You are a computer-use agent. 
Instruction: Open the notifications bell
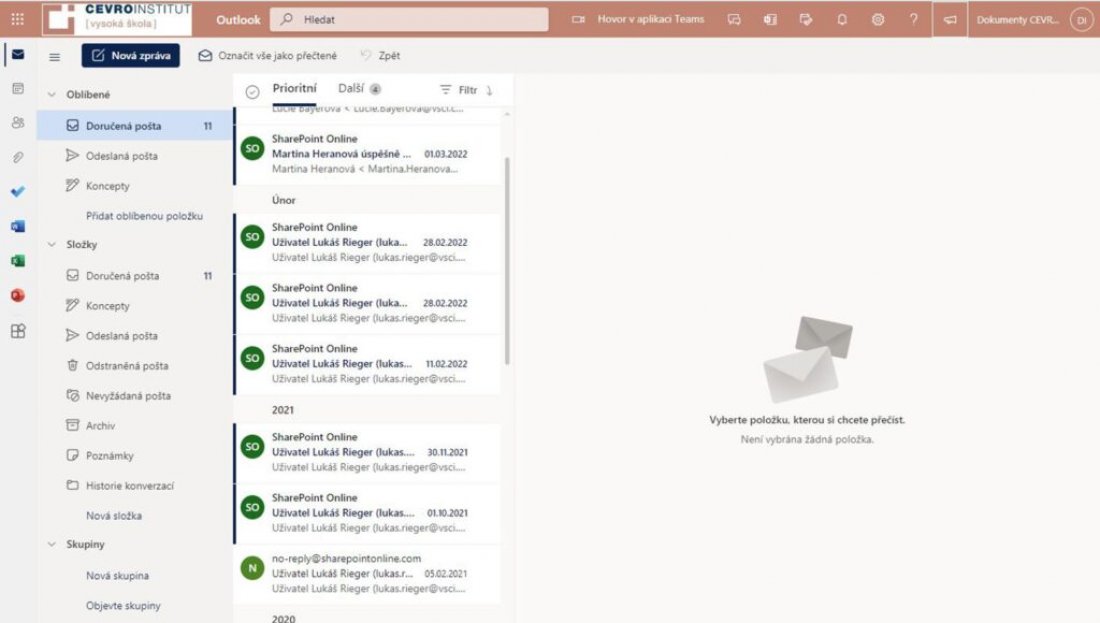(842, 20)
